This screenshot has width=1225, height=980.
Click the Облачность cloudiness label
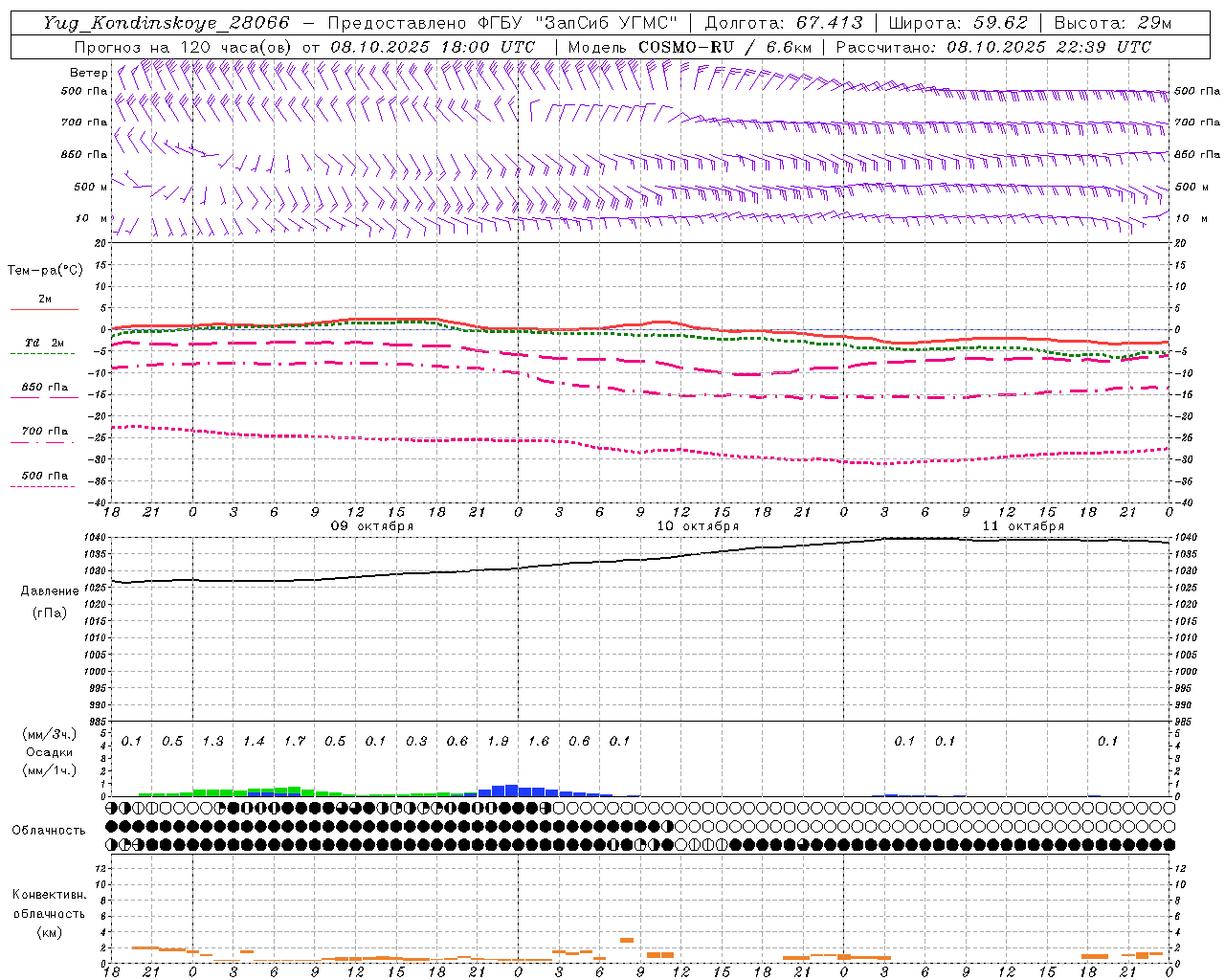pos(49,830)
